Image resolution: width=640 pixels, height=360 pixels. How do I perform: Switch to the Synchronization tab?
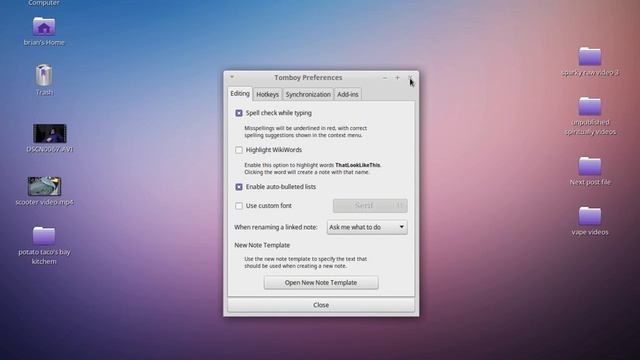pos(308,94)
